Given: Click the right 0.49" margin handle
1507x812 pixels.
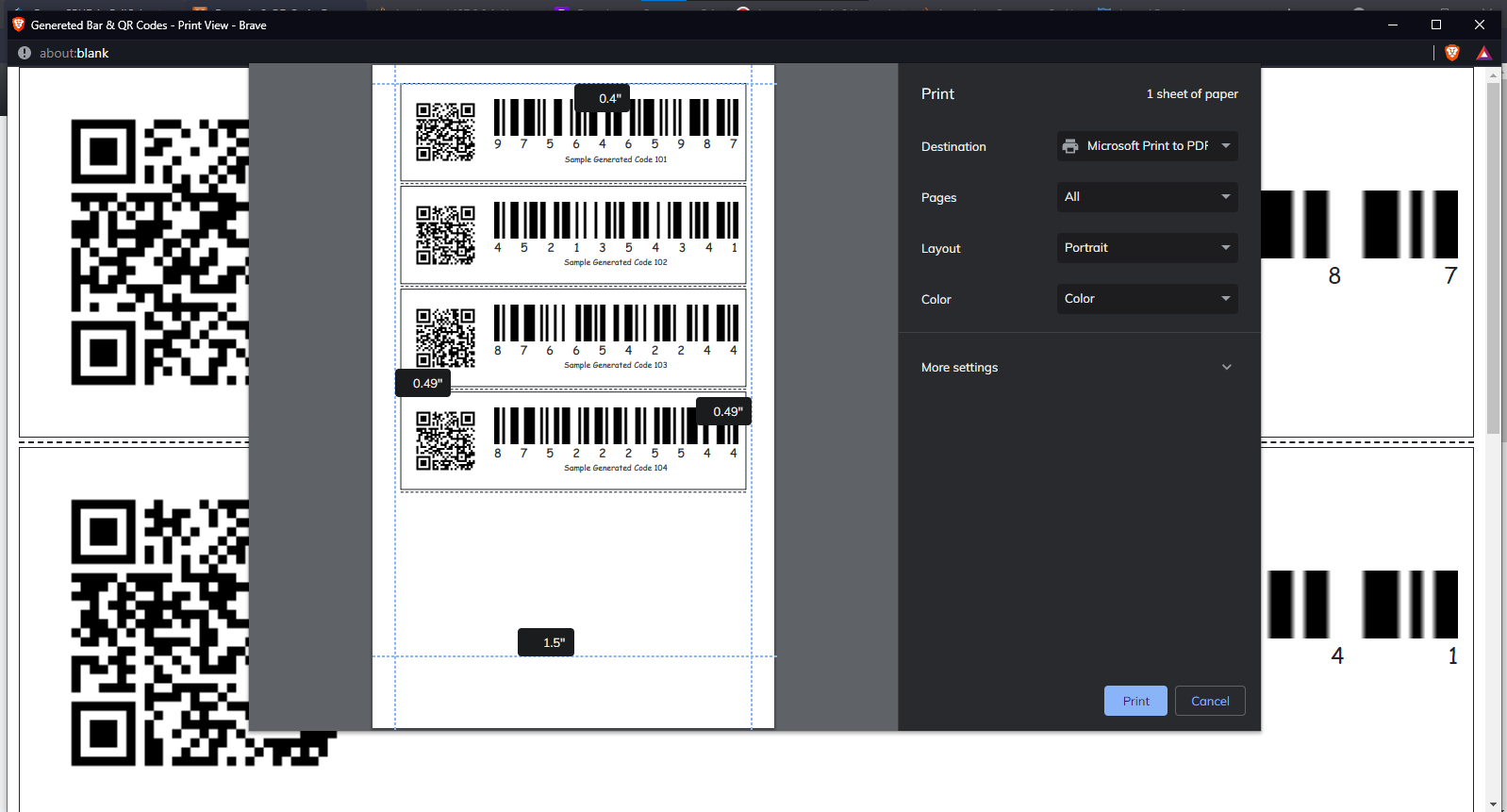Looking at the screenshot, I should pyautogui.click(x=723, y=411).
